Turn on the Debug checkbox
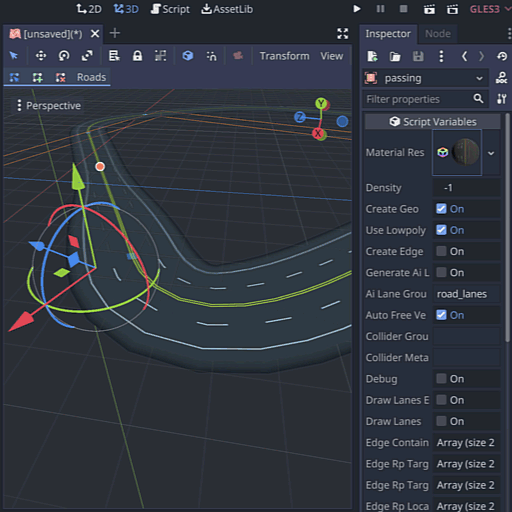 tap(441, 379)
